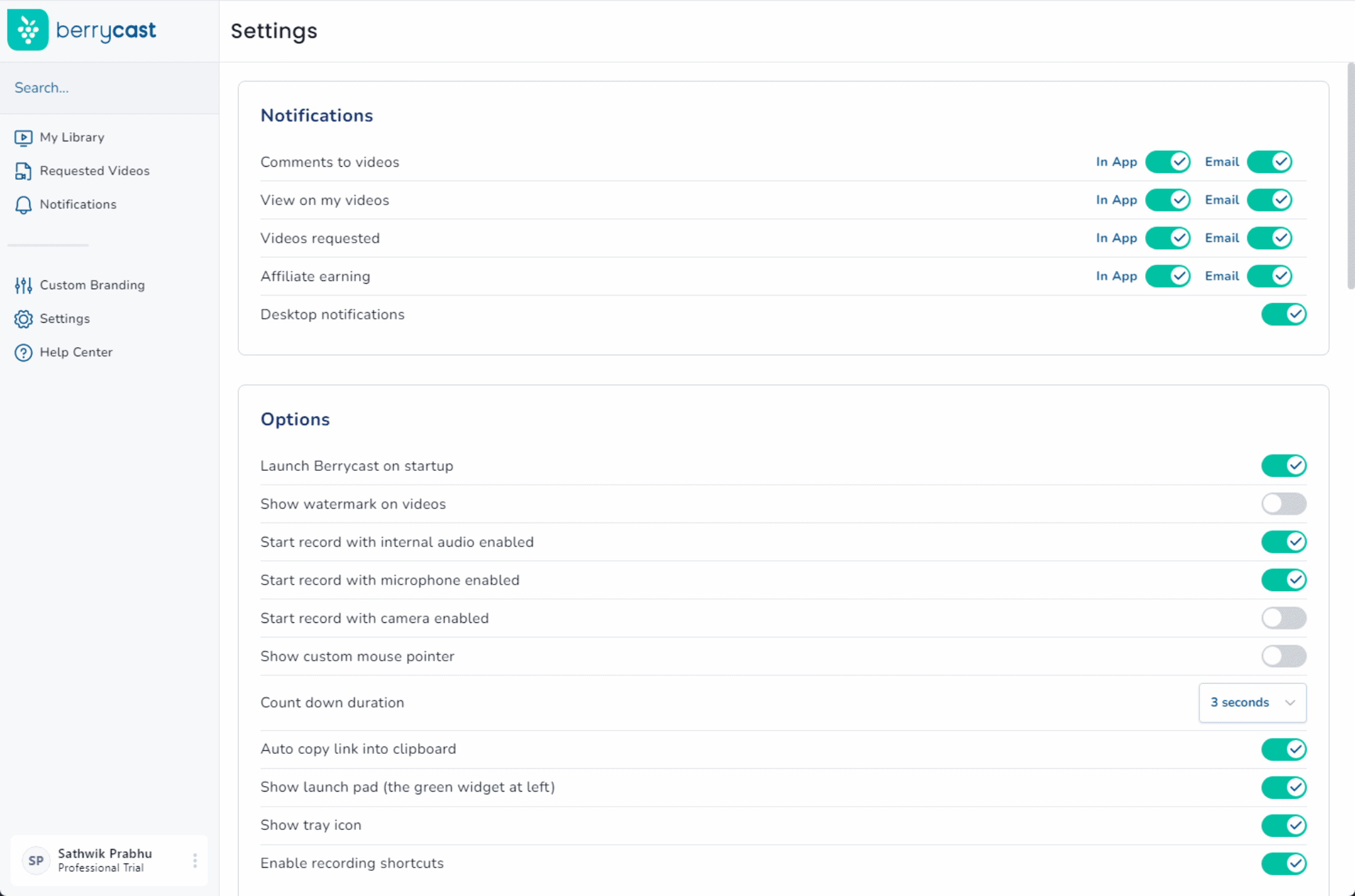Click the Custom Branding sliders icon

(23, 286)
